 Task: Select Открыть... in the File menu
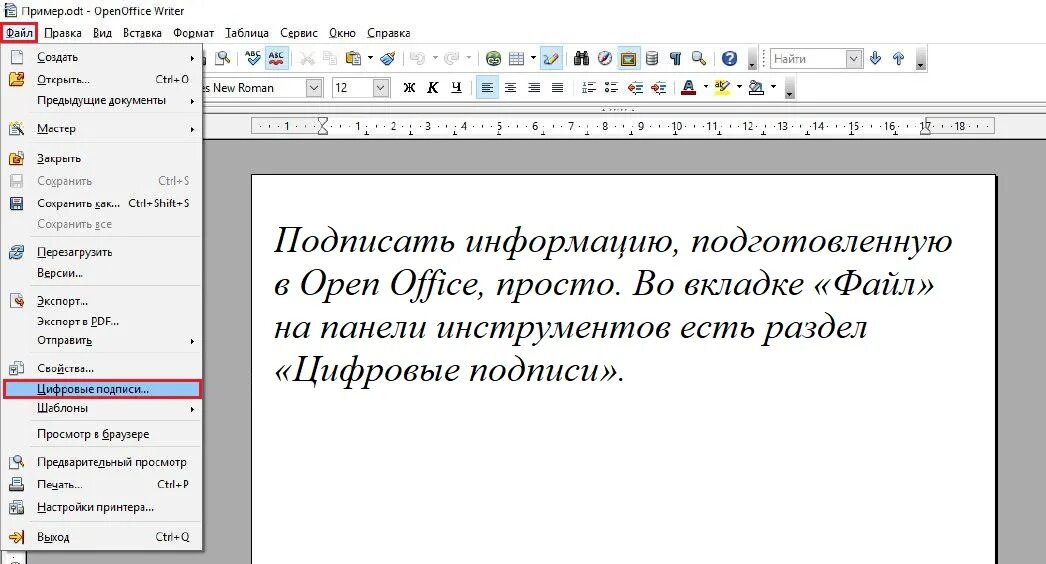(102, 79)
